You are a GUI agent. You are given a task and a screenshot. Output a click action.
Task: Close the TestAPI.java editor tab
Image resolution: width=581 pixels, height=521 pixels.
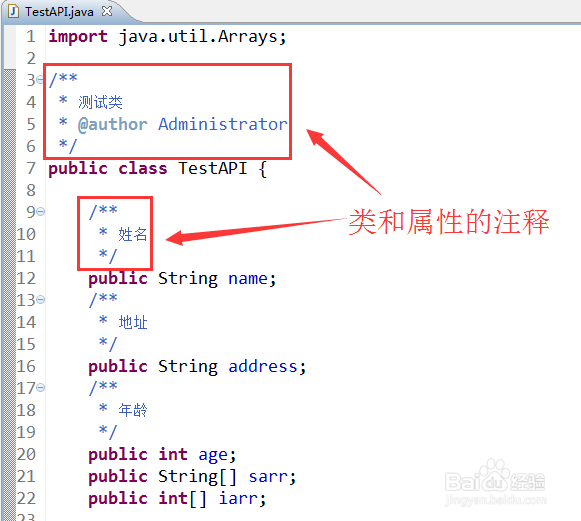tap(107, 11)
